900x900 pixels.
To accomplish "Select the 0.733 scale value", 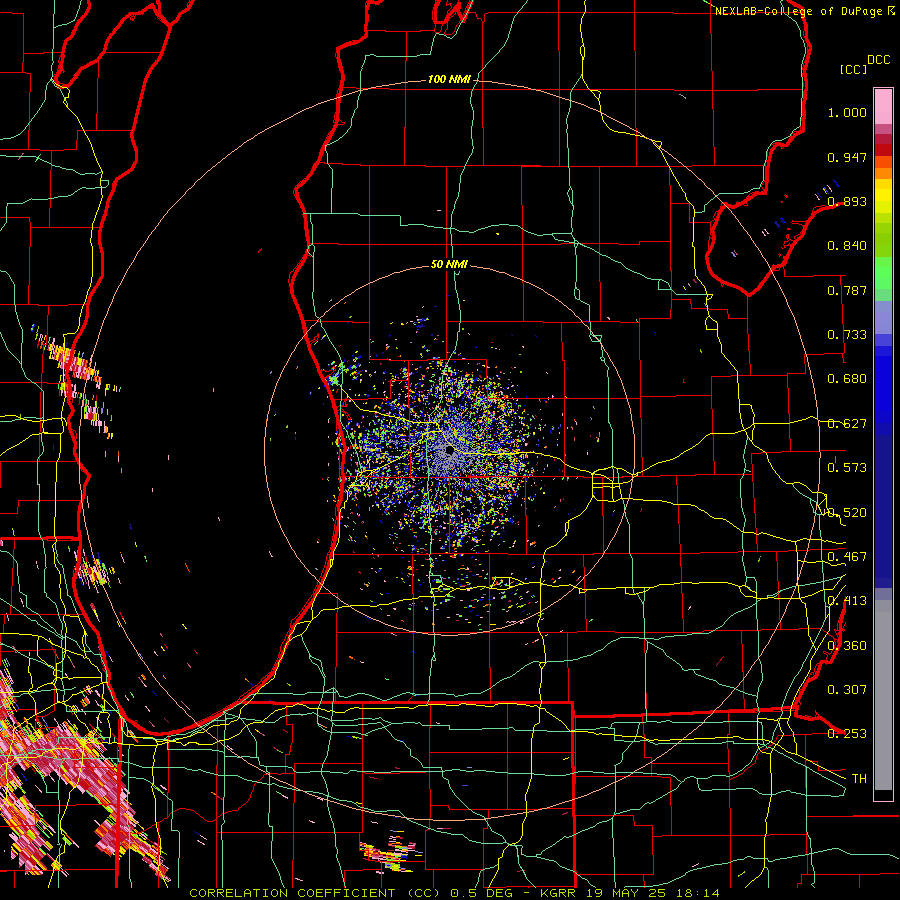I will pos(847,335).
